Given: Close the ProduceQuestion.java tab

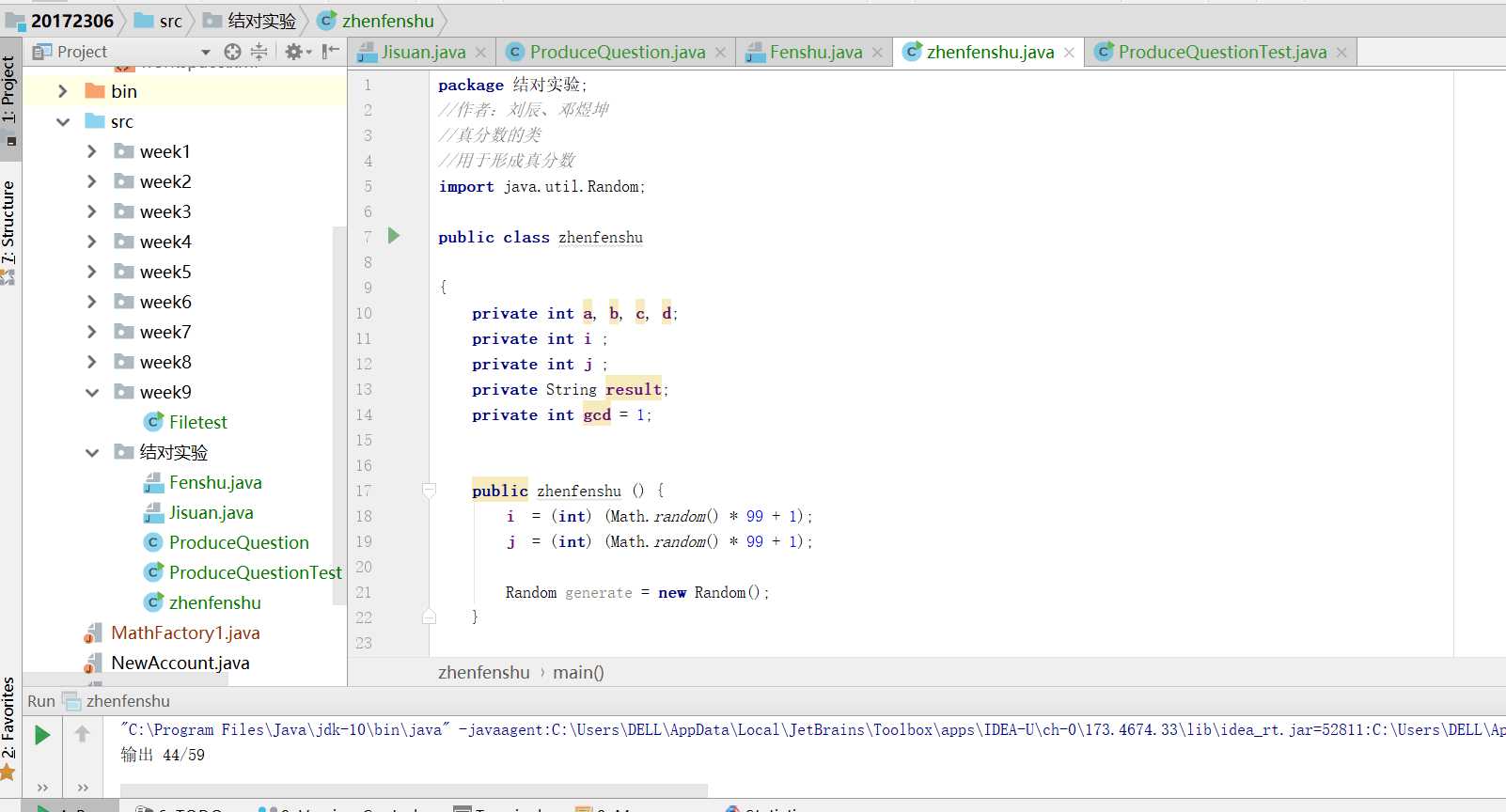Looking at the screenshot, I should pyautogui.click(x=720, y=53).
